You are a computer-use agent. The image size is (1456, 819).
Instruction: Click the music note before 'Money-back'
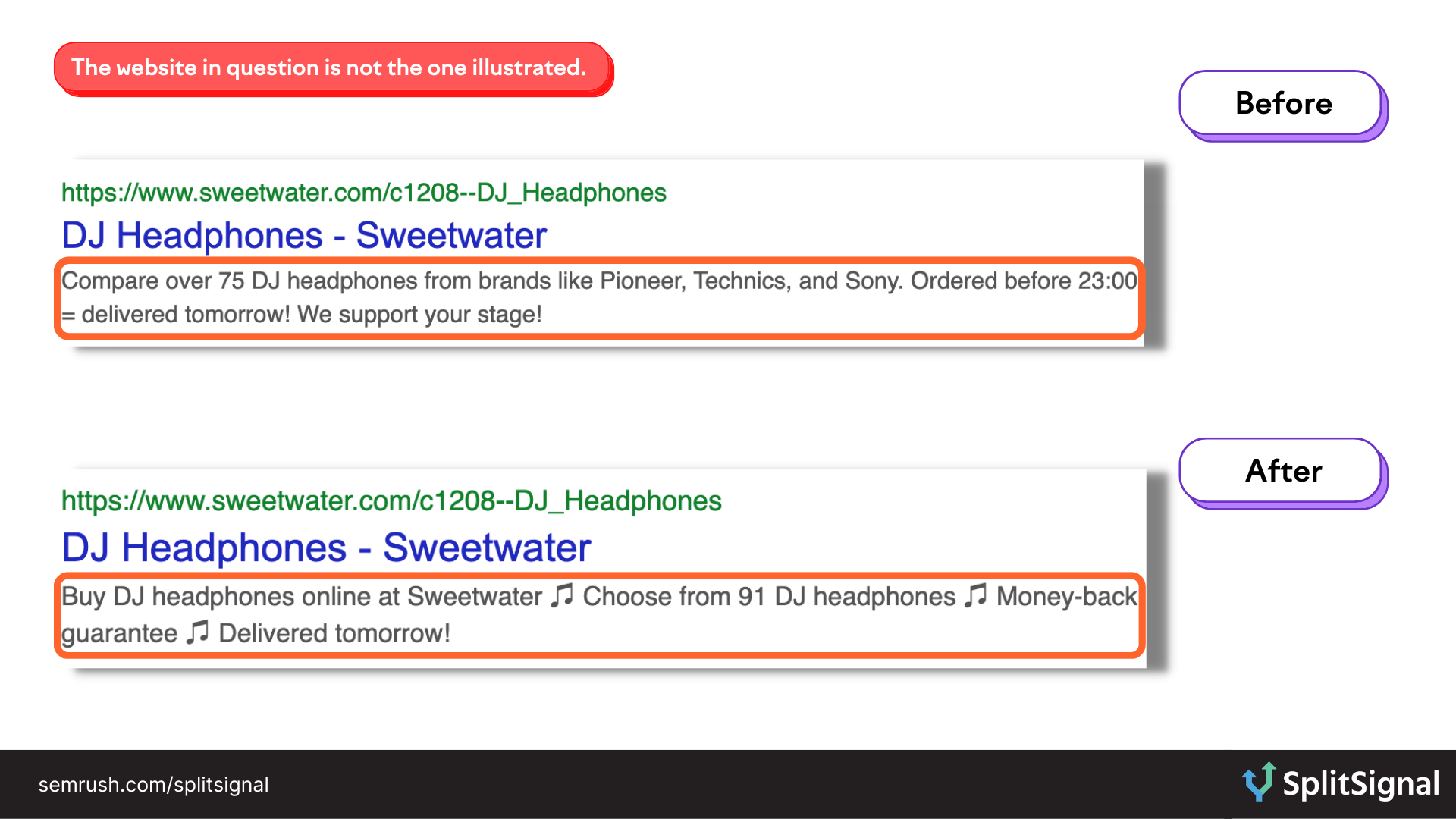[975, 596]
